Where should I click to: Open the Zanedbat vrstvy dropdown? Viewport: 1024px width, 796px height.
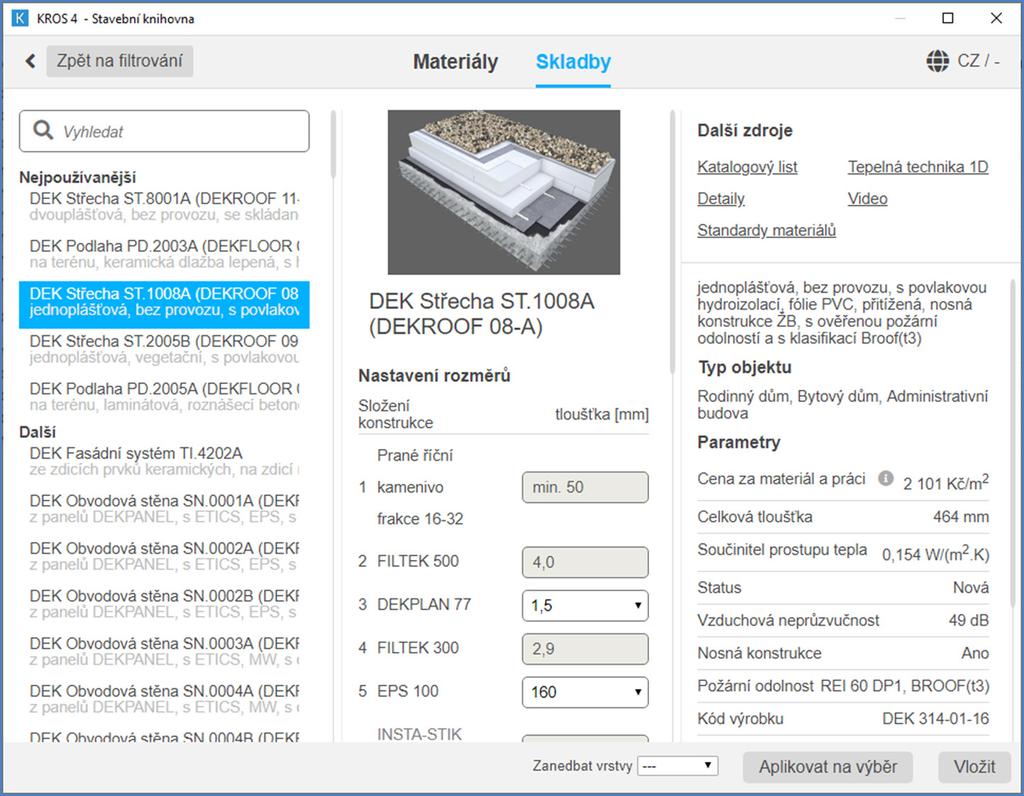[x=677, y=766]
